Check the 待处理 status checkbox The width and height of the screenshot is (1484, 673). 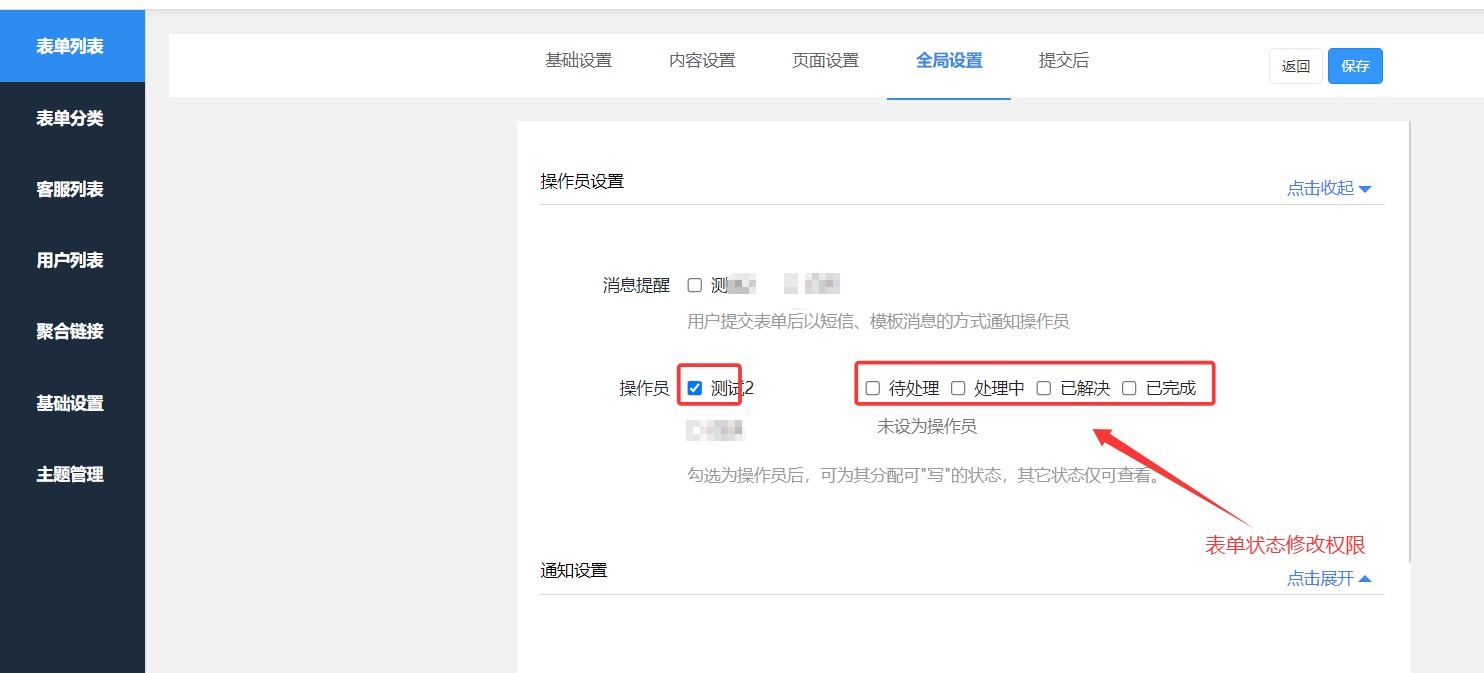click(873, 388)
